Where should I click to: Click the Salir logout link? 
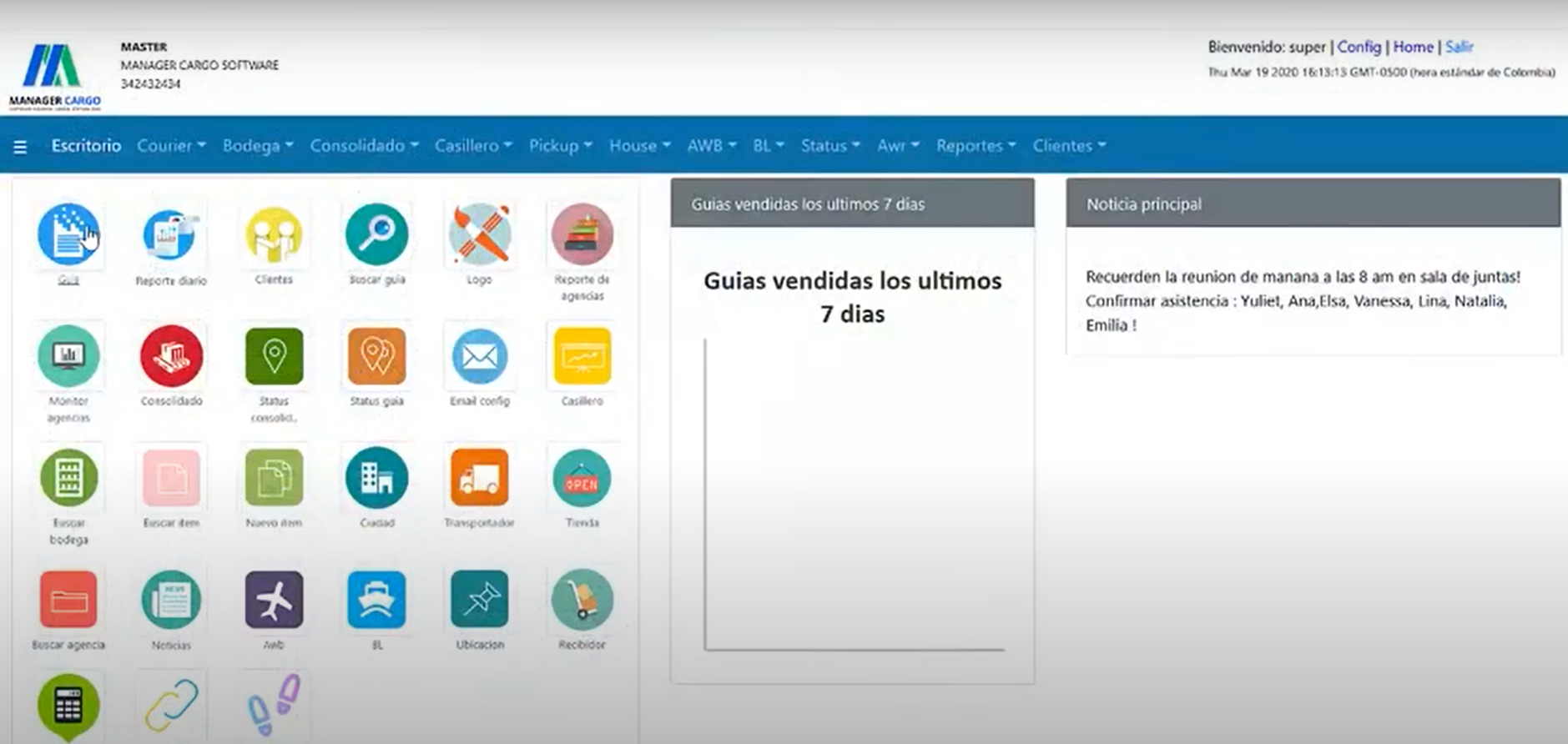click(1460, 48)
